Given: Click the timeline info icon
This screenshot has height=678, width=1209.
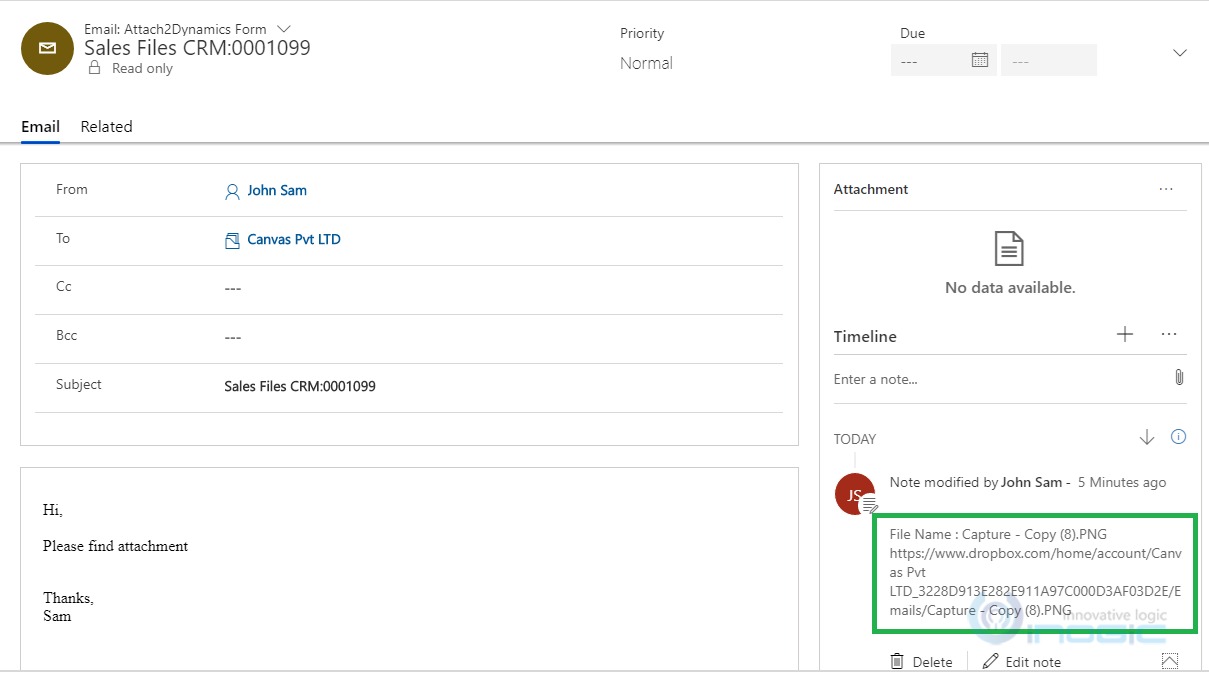Looking at the screenshot, I should (1178, 437).
